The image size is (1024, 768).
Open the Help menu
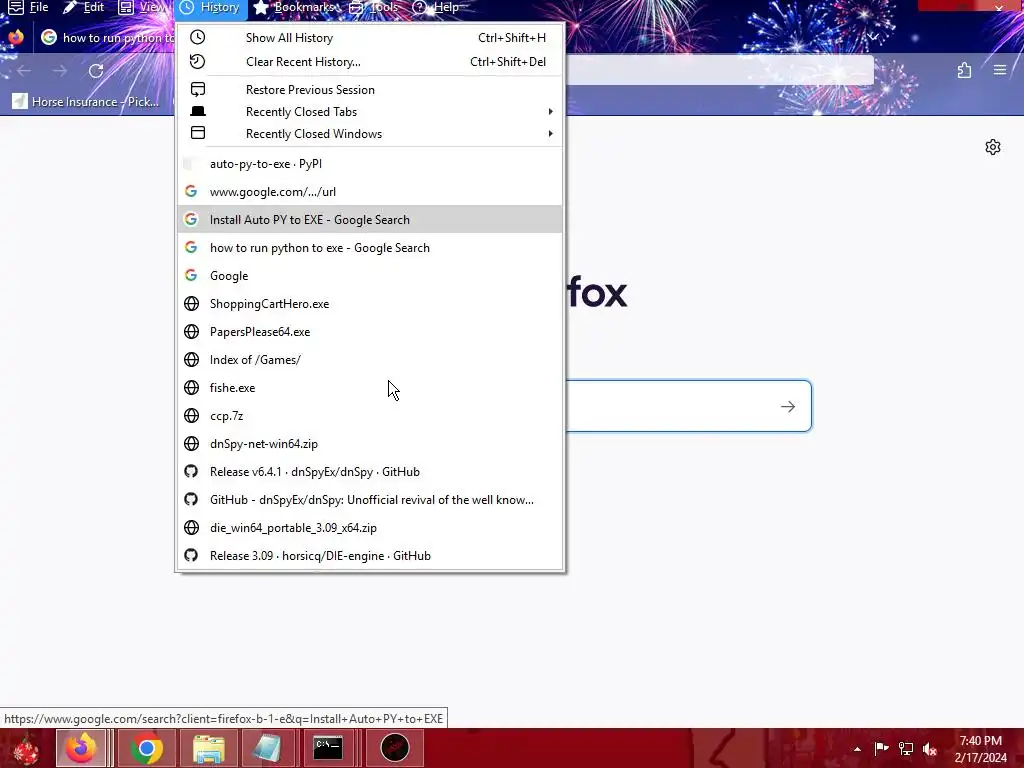tap(436, 7)
